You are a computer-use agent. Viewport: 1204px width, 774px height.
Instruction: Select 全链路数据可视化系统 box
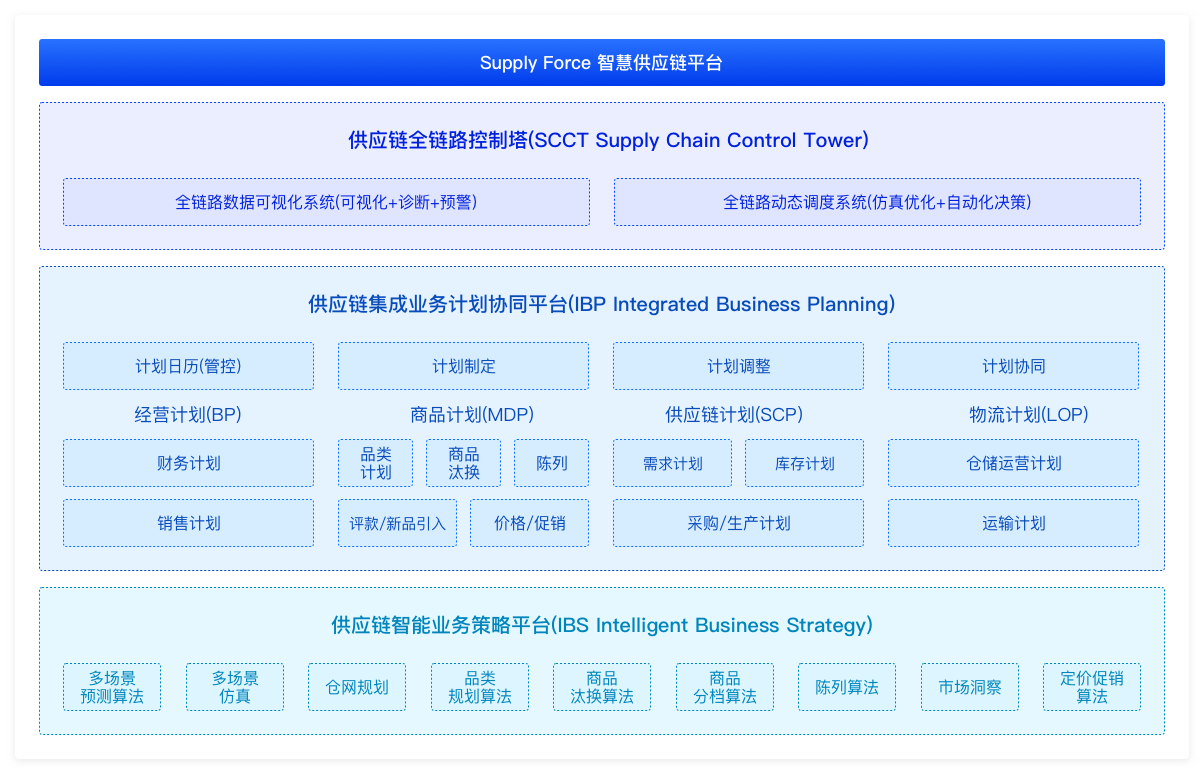click(326, 202)
